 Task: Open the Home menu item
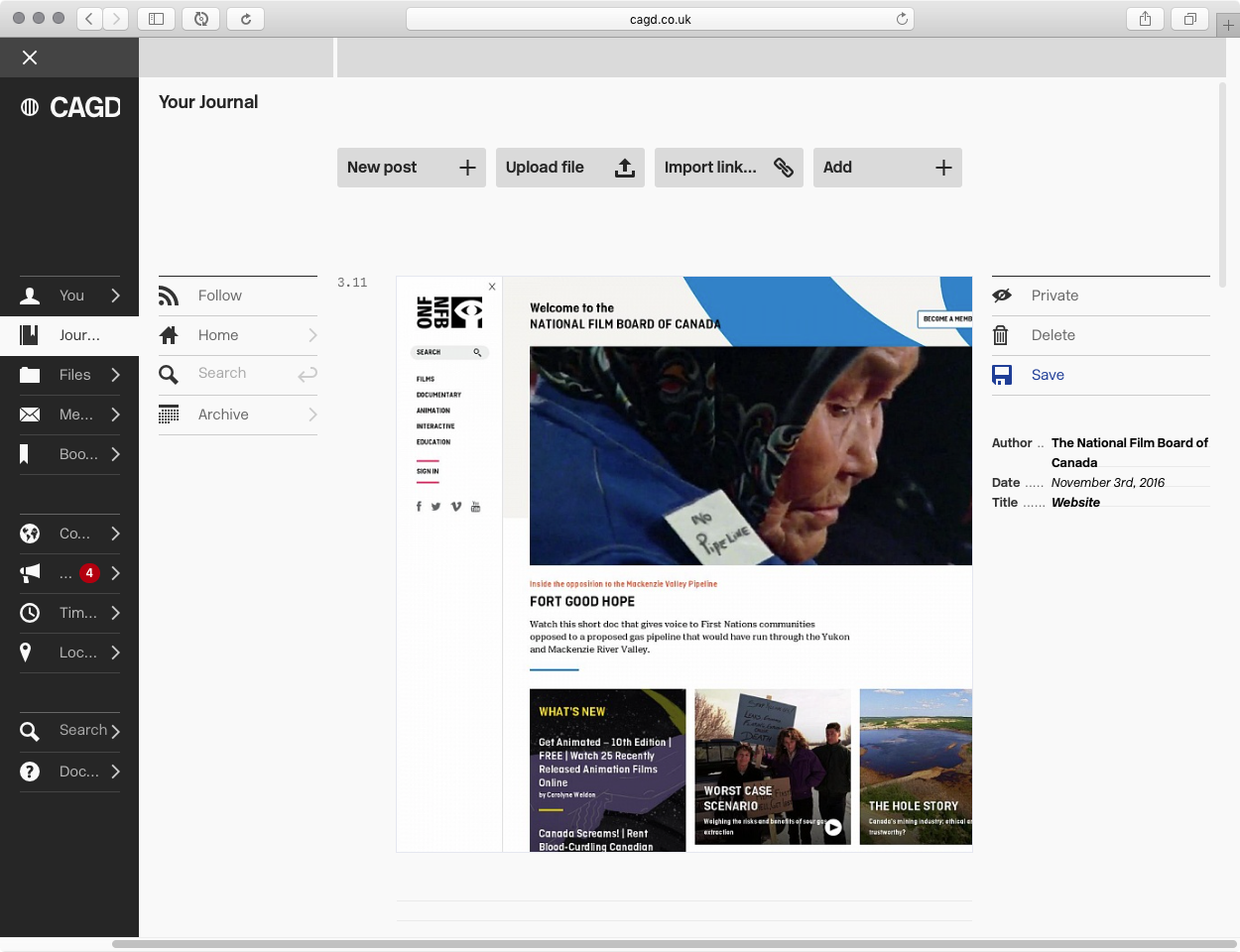[x=238, y=335]
